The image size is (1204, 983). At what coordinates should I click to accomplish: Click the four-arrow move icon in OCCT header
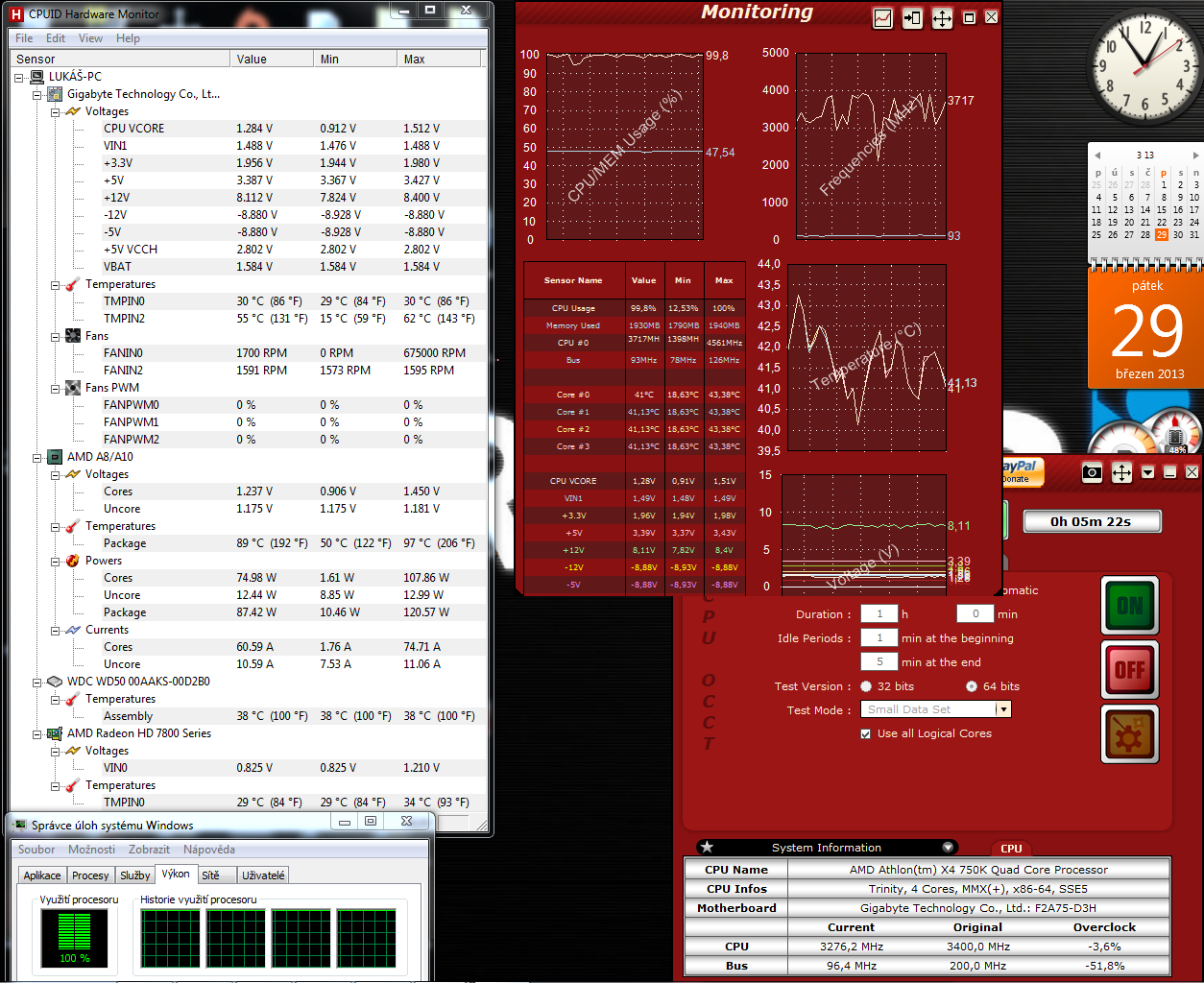point(1121,472)
